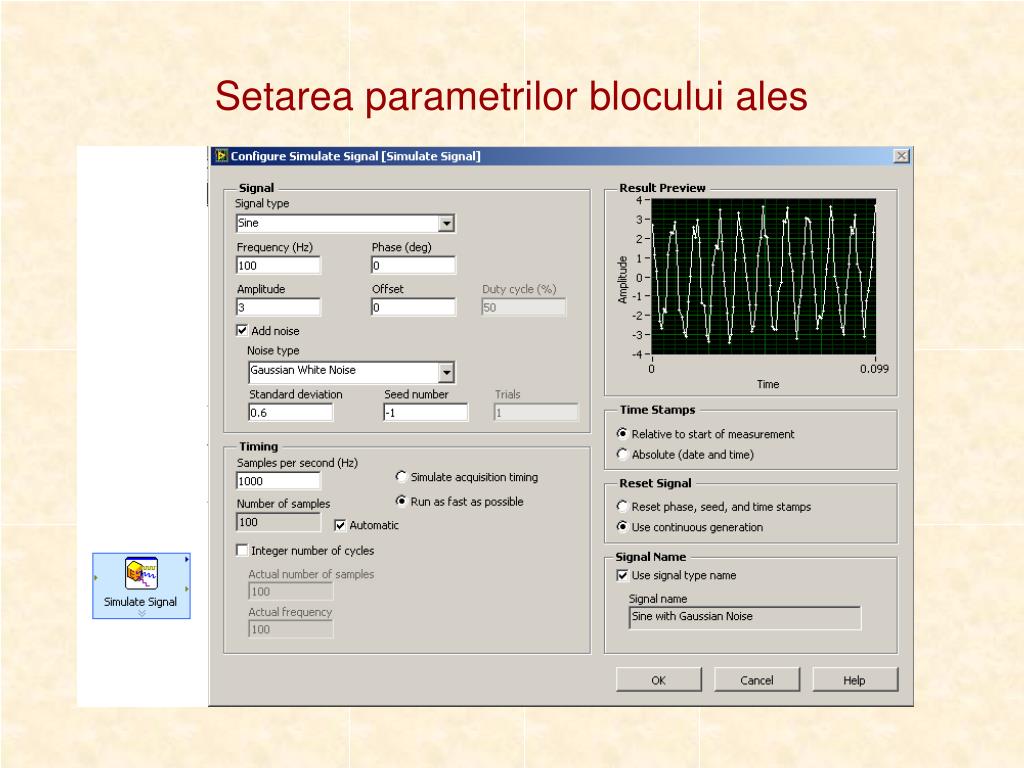Viewport: 1024px width, 768px height.
Task: Click the disabled Duty cycle (%) field
Action: tap(524, 307)
